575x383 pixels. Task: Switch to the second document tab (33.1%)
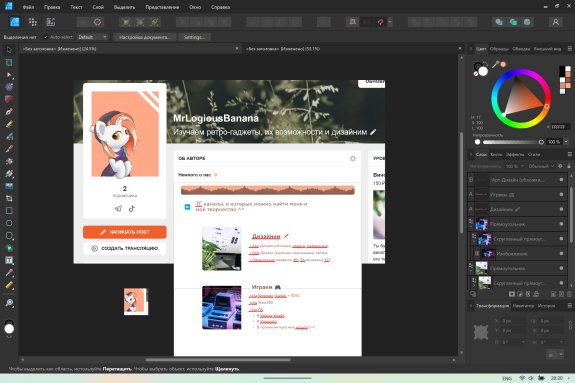tap(283, 48)
